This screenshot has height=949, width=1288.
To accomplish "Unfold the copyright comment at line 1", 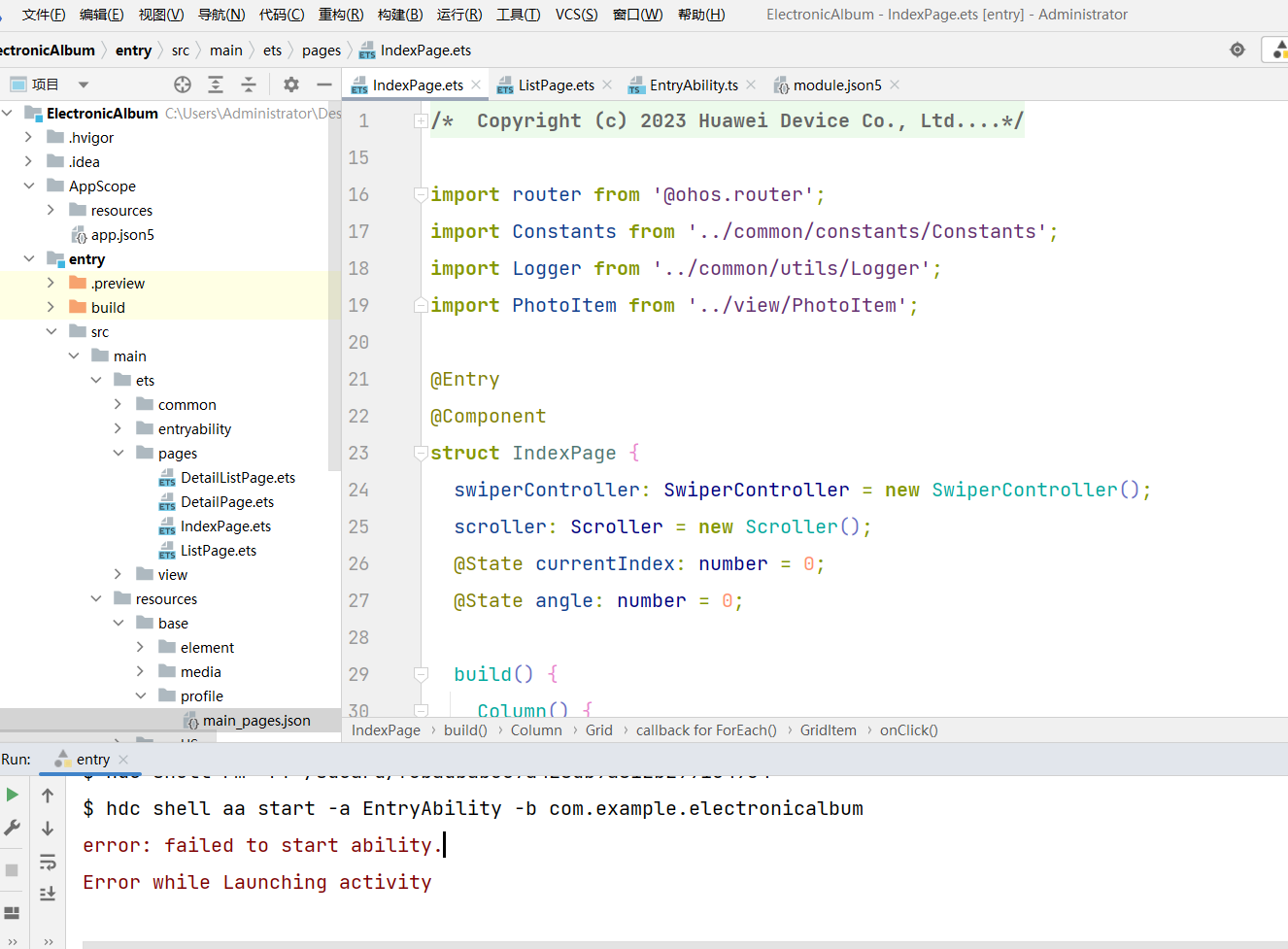I will [421, 121].
